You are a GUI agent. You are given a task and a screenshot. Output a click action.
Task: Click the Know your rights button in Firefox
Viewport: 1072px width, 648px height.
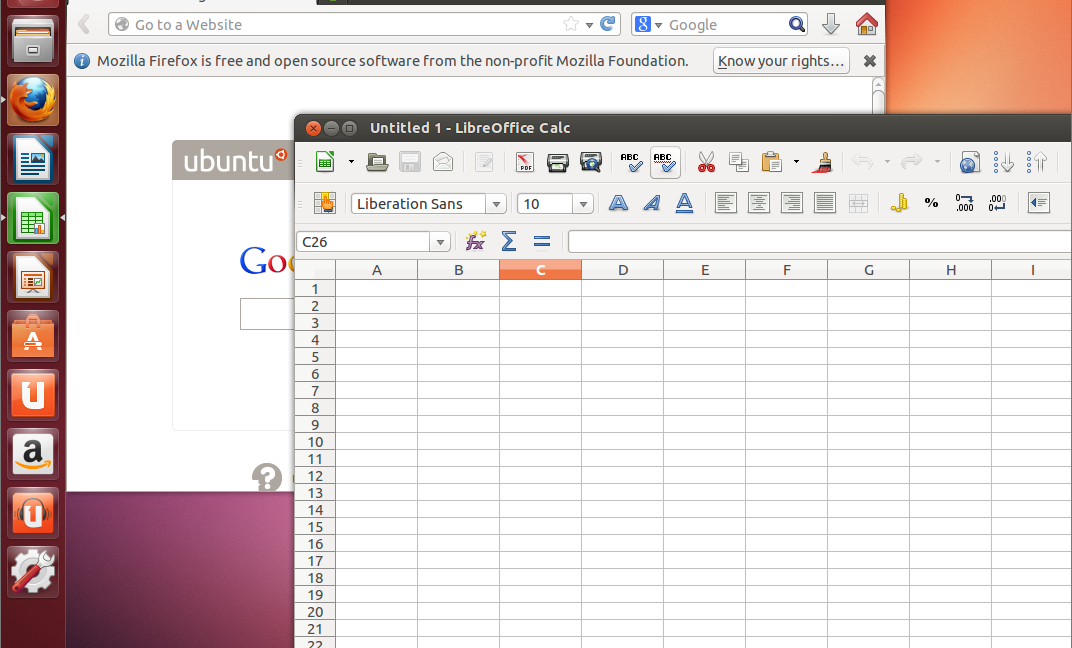pyautogui.click(x=781, y=60)
